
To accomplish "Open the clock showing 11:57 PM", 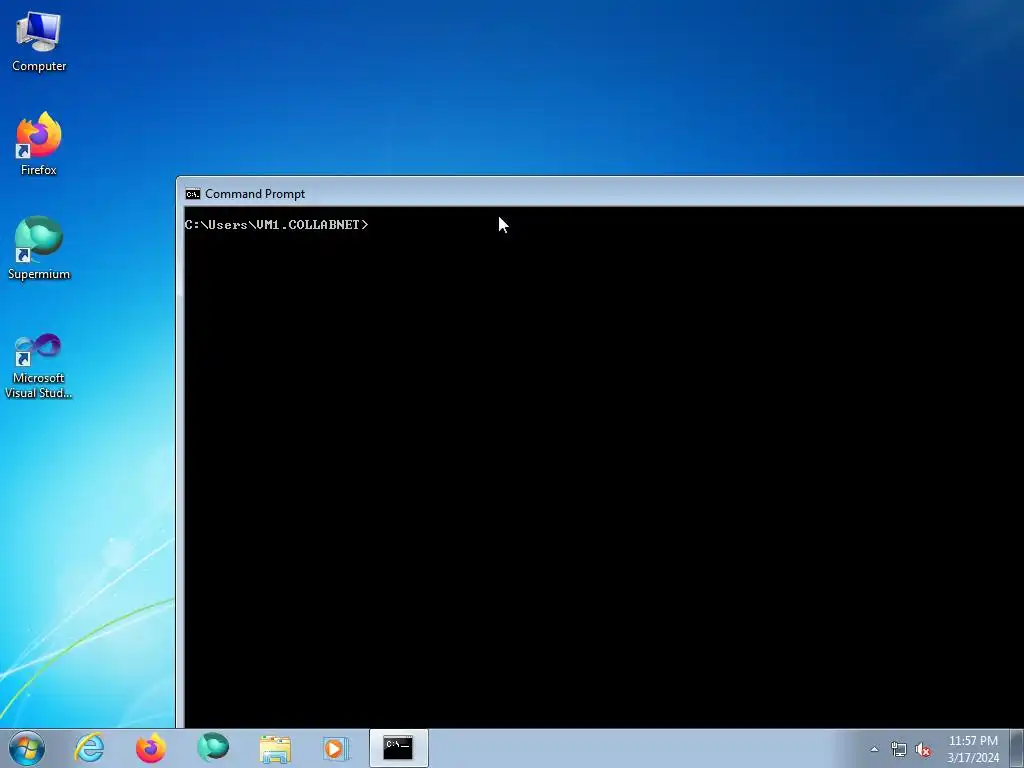I will (973, 749).
